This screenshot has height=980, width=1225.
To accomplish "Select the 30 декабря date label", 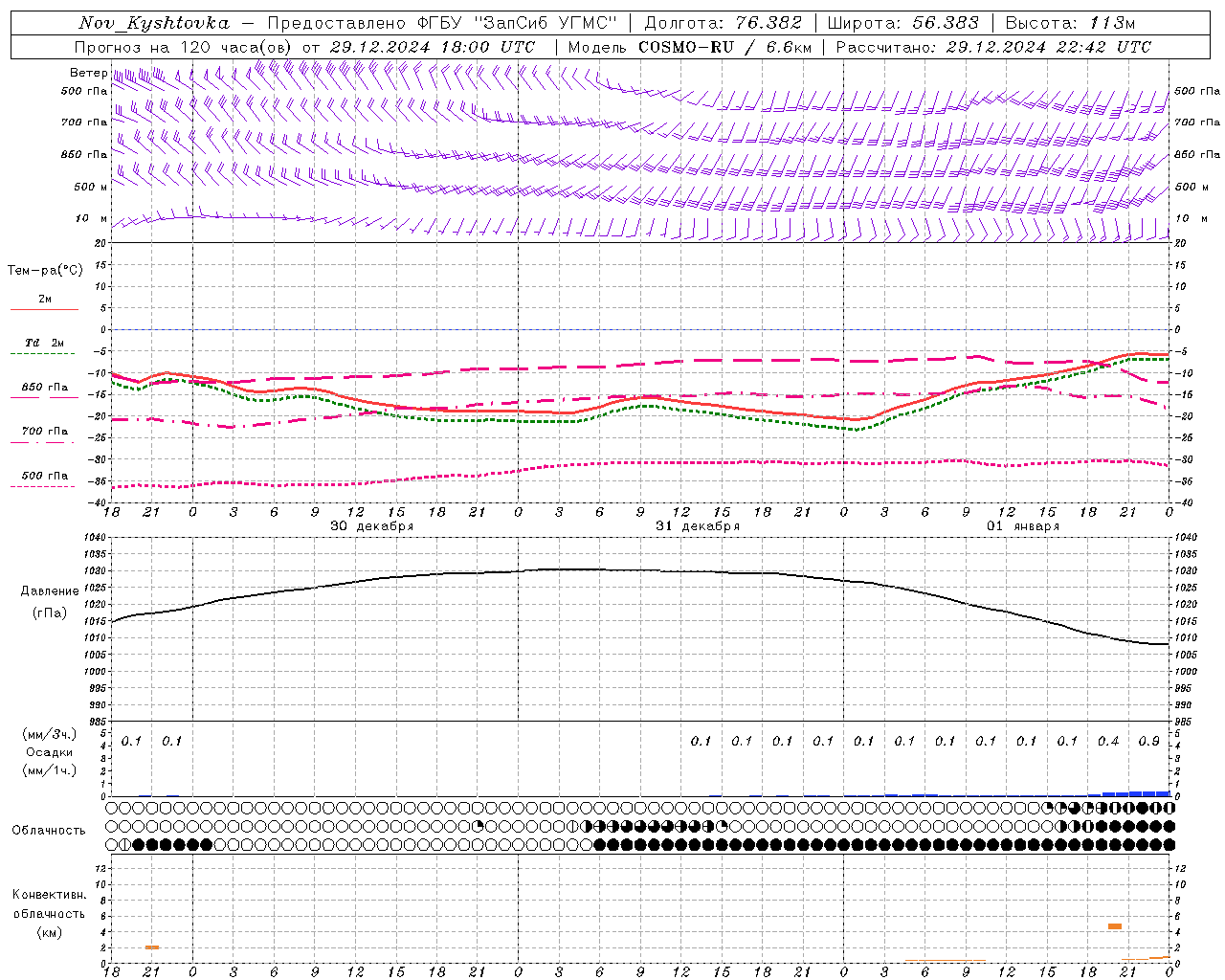I will (x=372, y=526).
